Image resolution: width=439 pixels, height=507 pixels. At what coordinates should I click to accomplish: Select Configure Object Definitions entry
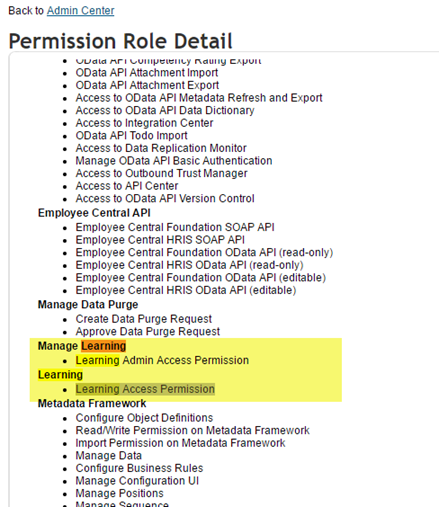coord(144,418)
